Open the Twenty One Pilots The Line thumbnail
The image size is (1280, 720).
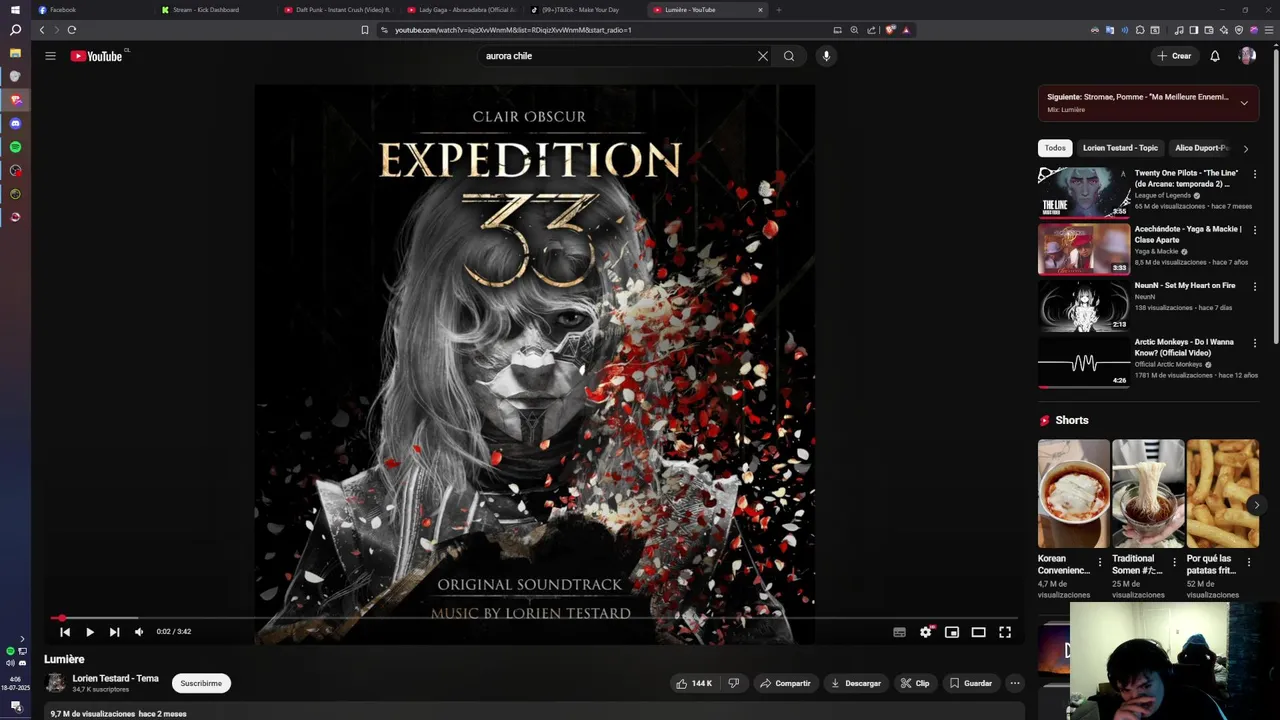(x=1084, y=192)
